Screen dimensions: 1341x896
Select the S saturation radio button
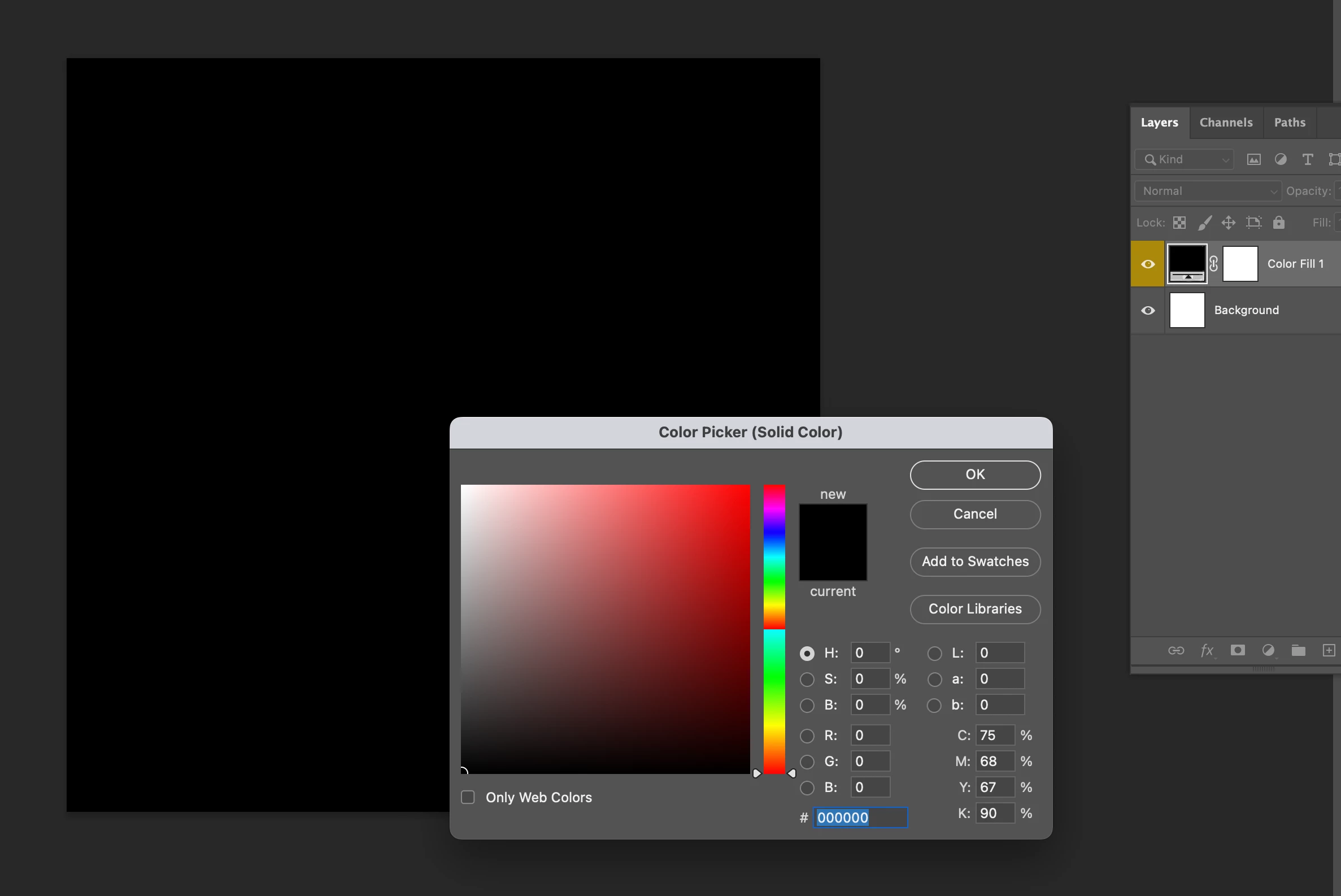pos(807,680)
